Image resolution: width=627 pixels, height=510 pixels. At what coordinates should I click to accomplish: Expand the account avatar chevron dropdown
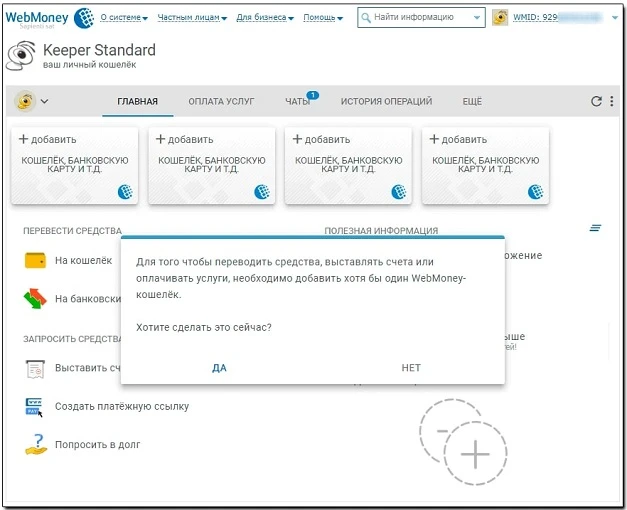(44, 101)
